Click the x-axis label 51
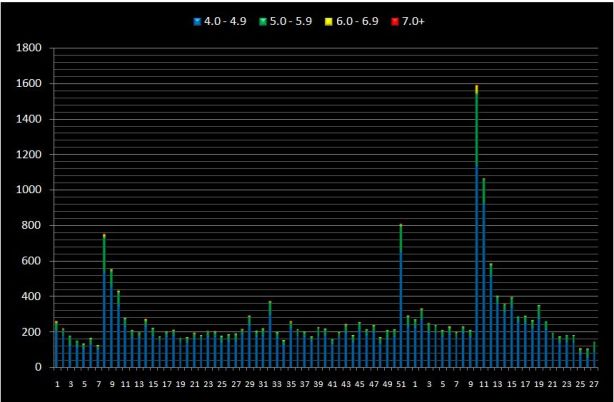This screenshot has height=402, width=614. click(401, 383)
